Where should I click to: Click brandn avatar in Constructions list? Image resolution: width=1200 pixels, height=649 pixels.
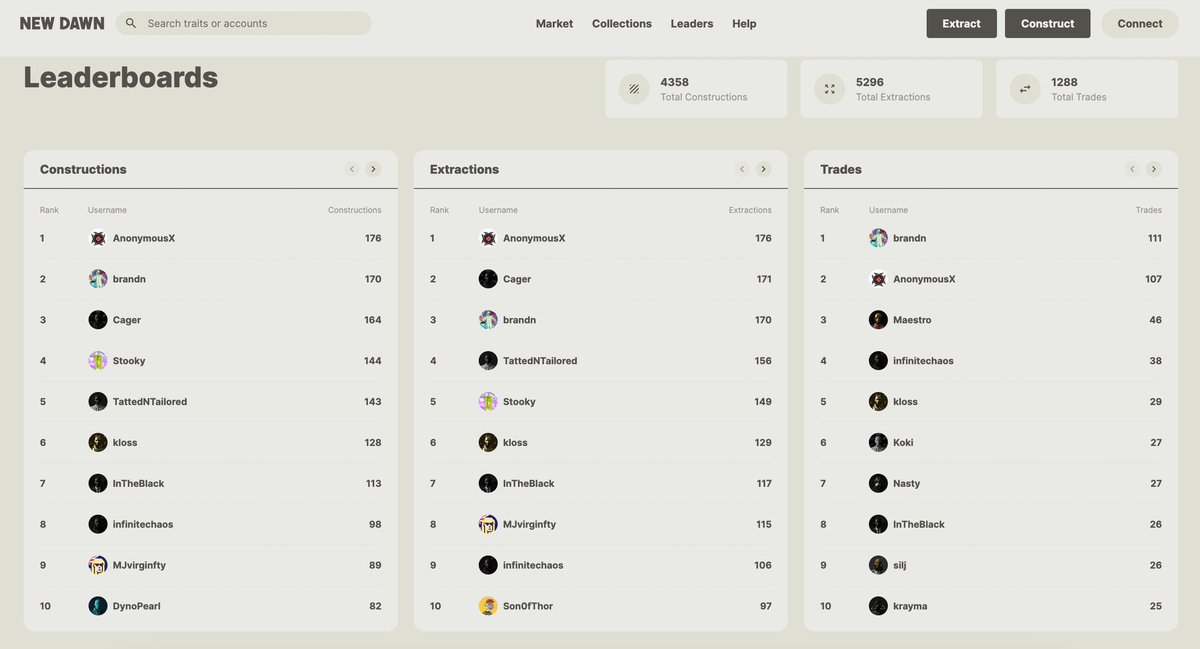pos(98,279)
